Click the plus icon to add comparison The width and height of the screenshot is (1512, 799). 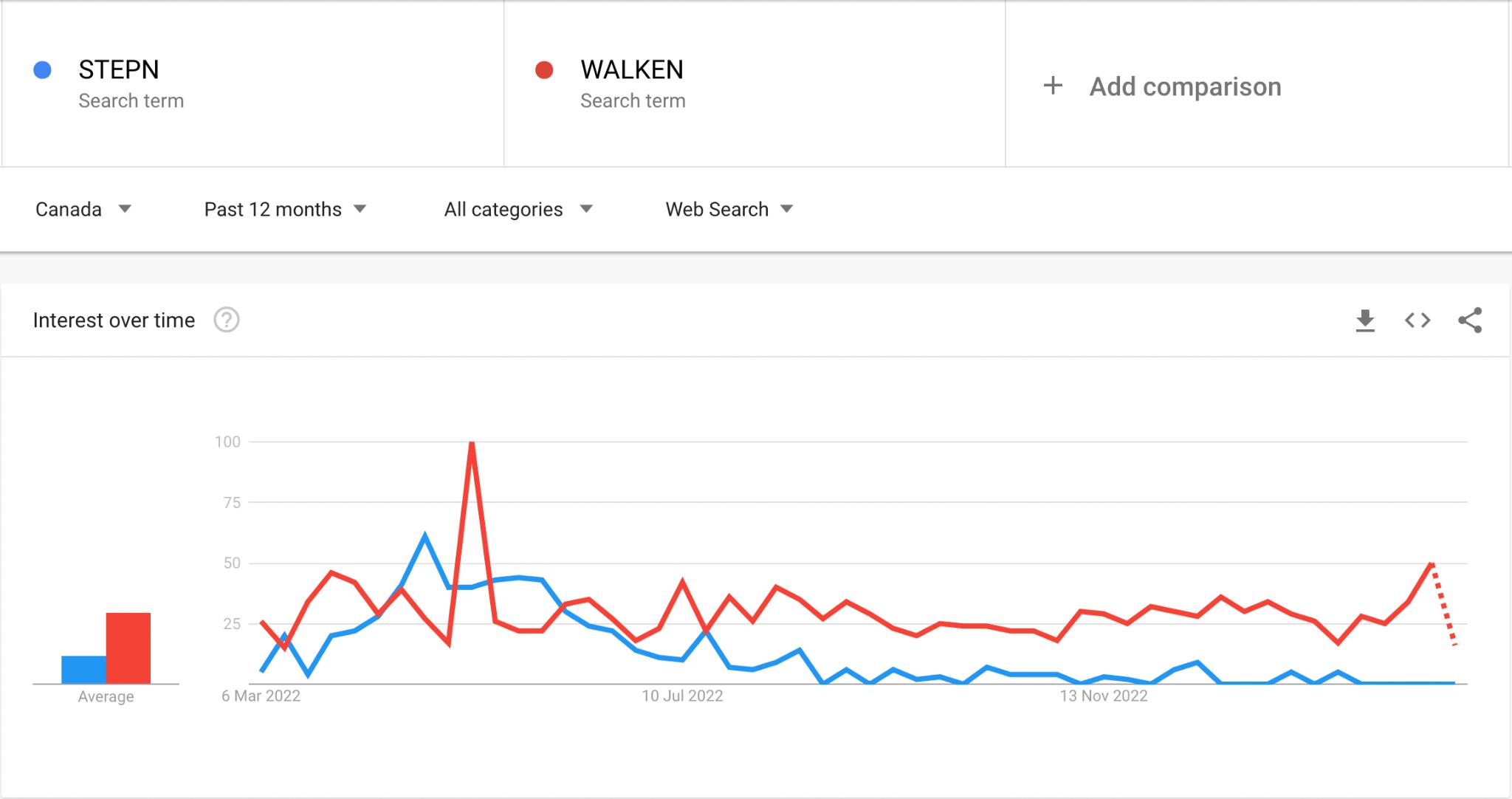pos(1053,86)
